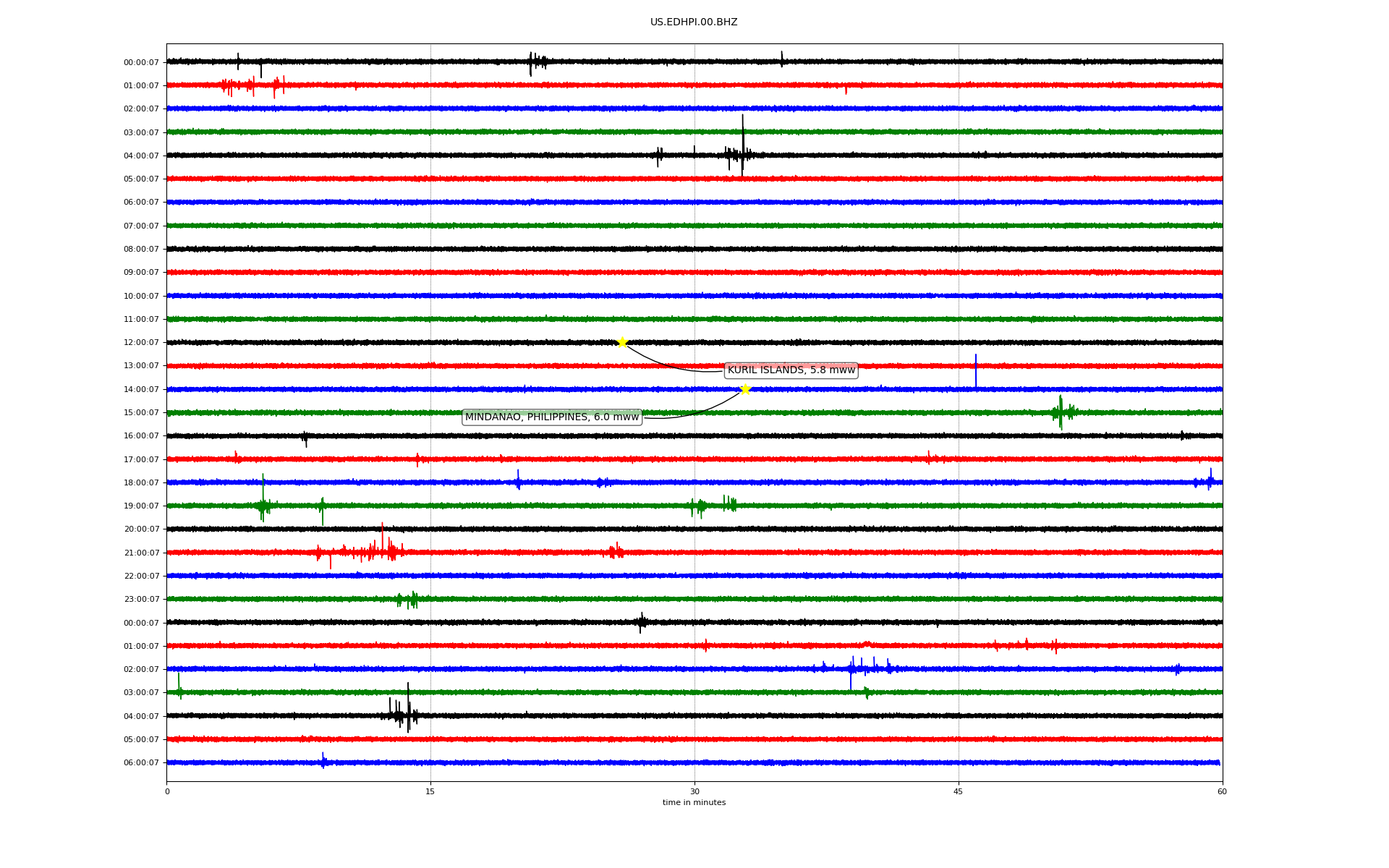1389x868 pixels.
Task: Click the 15 minute axis tick label
Action: [430, 791]
